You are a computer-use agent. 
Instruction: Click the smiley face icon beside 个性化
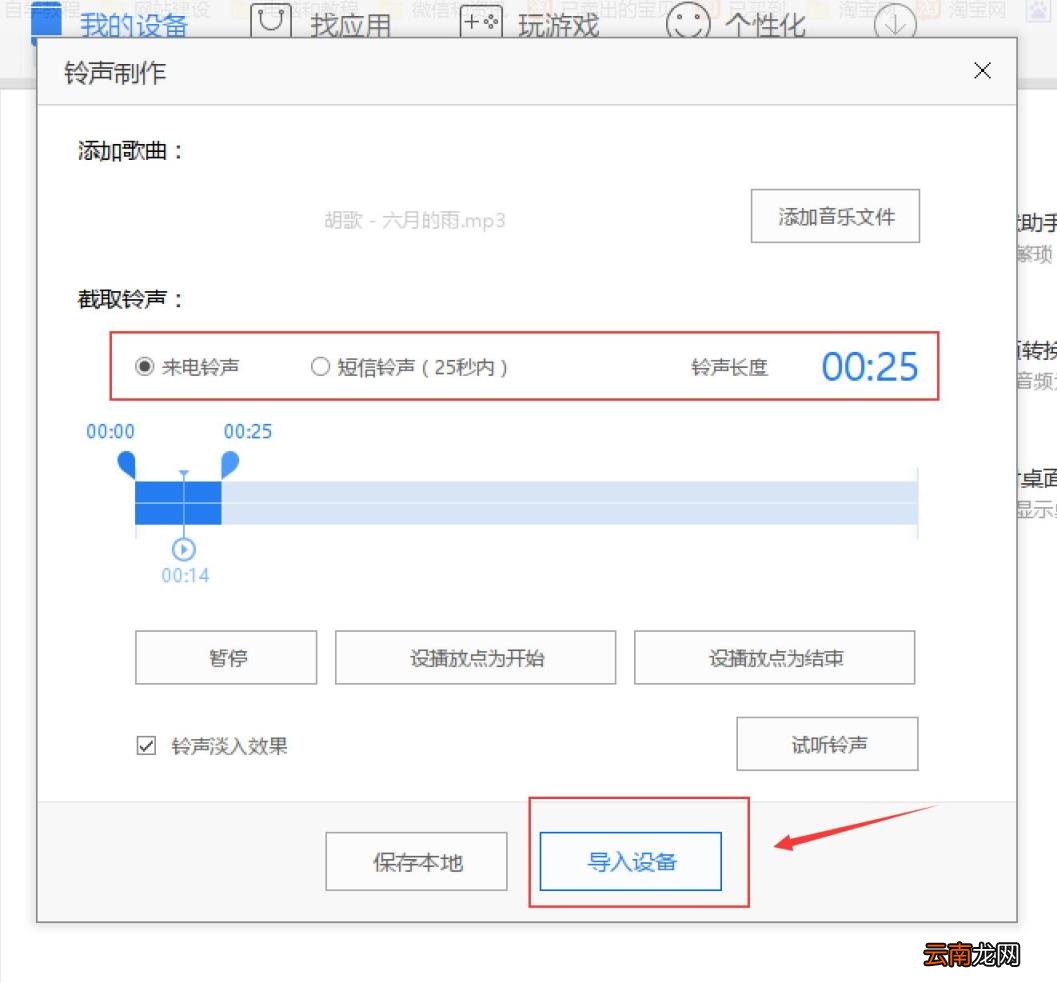[688, 22]
